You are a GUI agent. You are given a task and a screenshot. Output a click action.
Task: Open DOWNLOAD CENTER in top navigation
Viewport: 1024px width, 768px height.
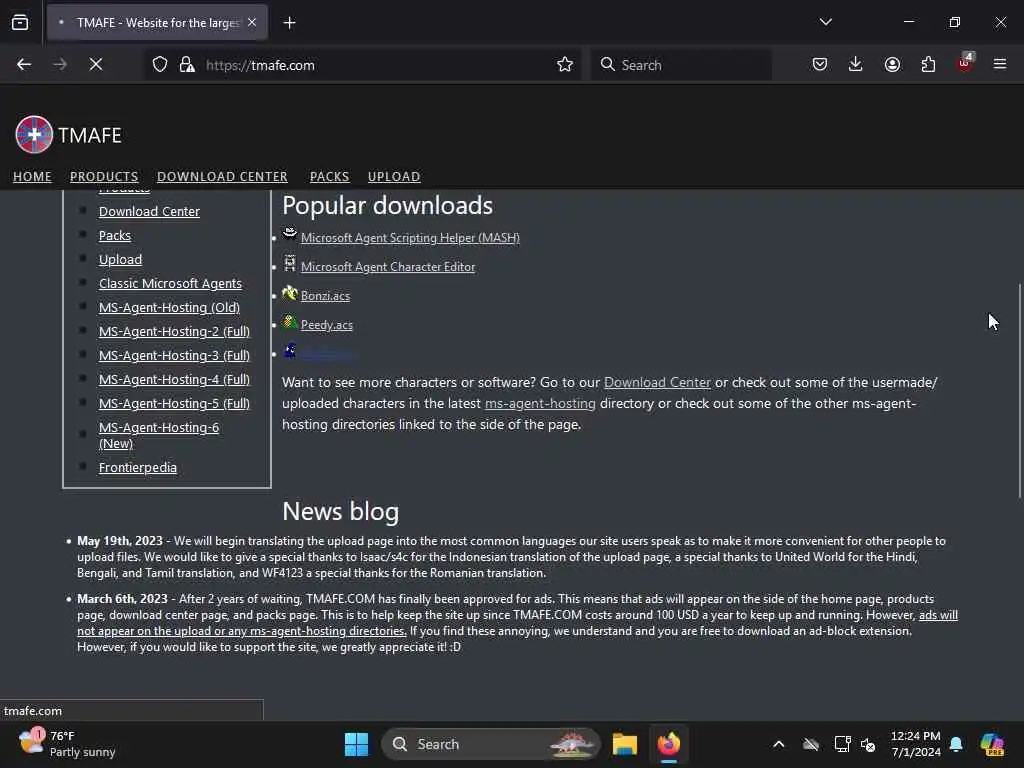[x=222, y=176]
